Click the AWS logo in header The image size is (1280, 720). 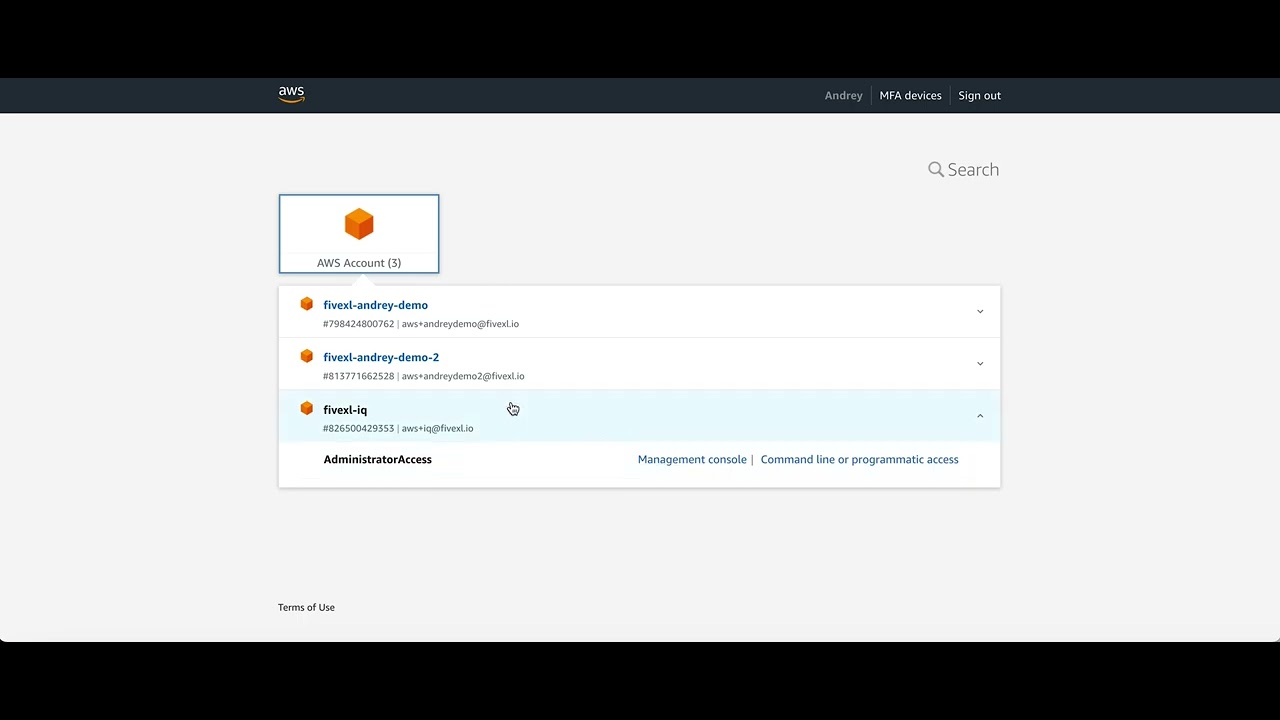click(x=291, y=94)
